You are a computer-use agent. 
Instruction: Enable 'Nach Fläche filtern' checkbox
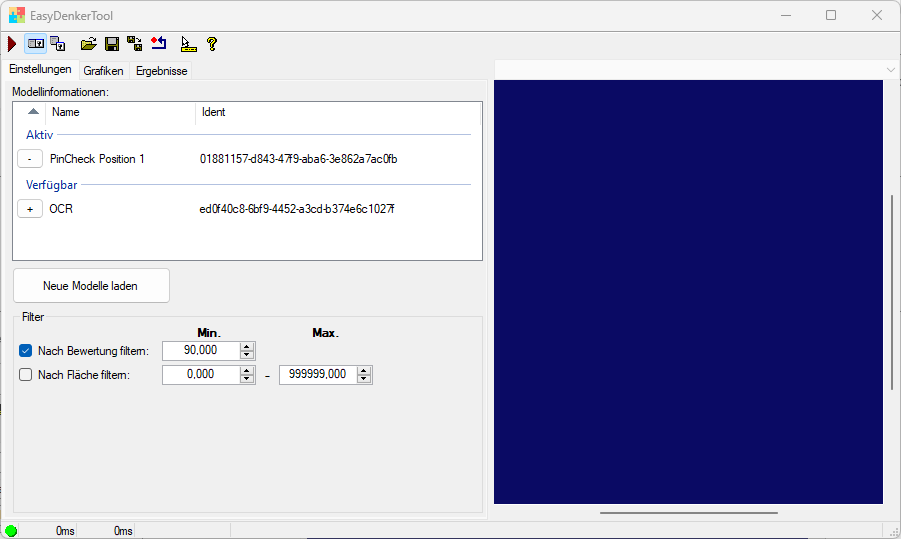point(26,375)
